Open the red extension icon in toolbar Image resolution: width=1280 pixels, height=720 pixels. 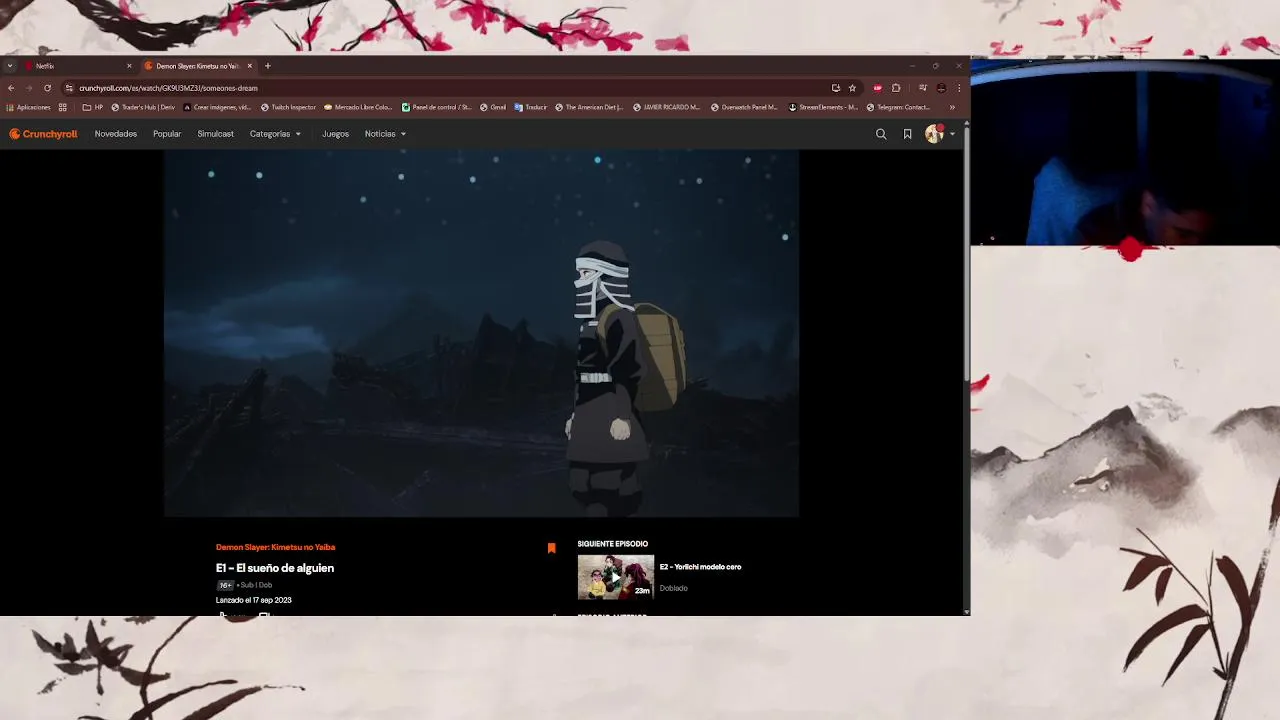pos(878,88)
